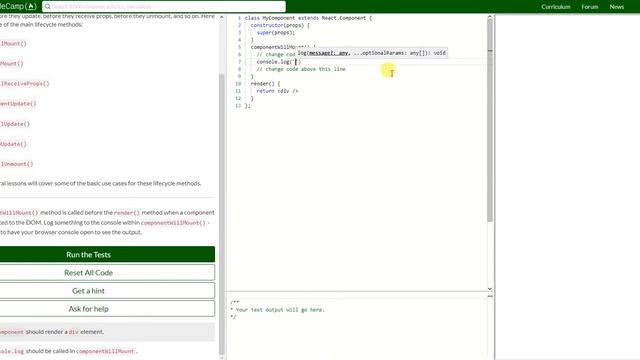Focus the search input field
Viewport: 640px width, 360px height.
click(164, 7)
